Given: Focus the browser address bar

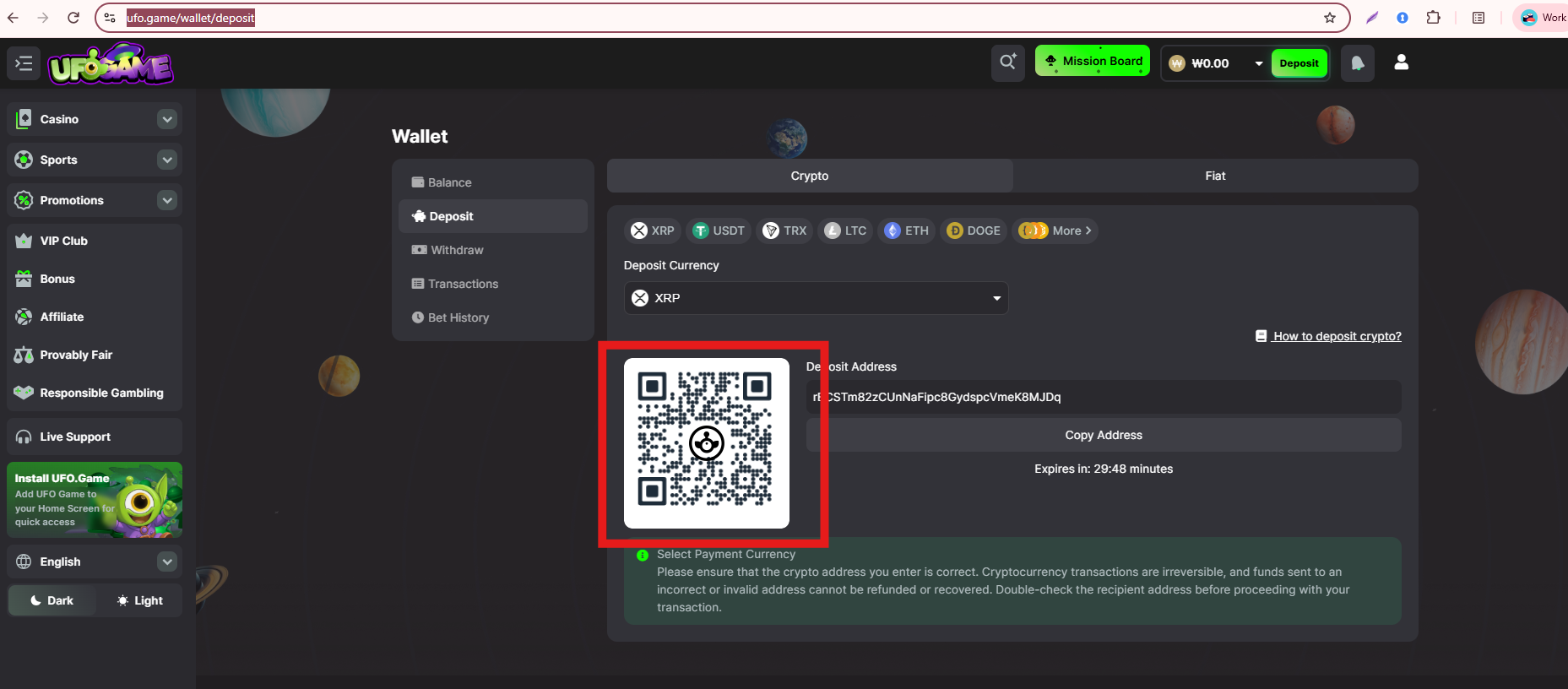Looking at the screenshot, I should point(722,18).
